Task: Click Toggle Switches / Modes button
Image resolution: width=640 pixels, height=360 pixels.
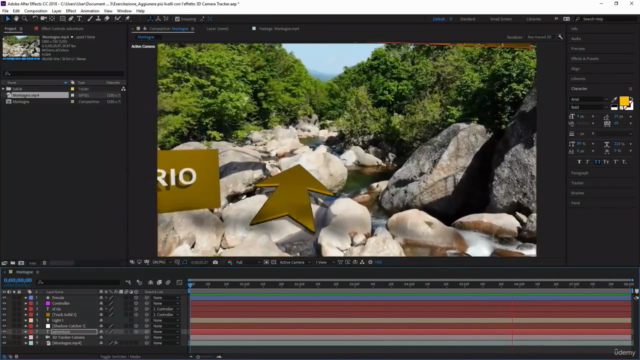Action: pyautogui.click(x=120, y=357)
